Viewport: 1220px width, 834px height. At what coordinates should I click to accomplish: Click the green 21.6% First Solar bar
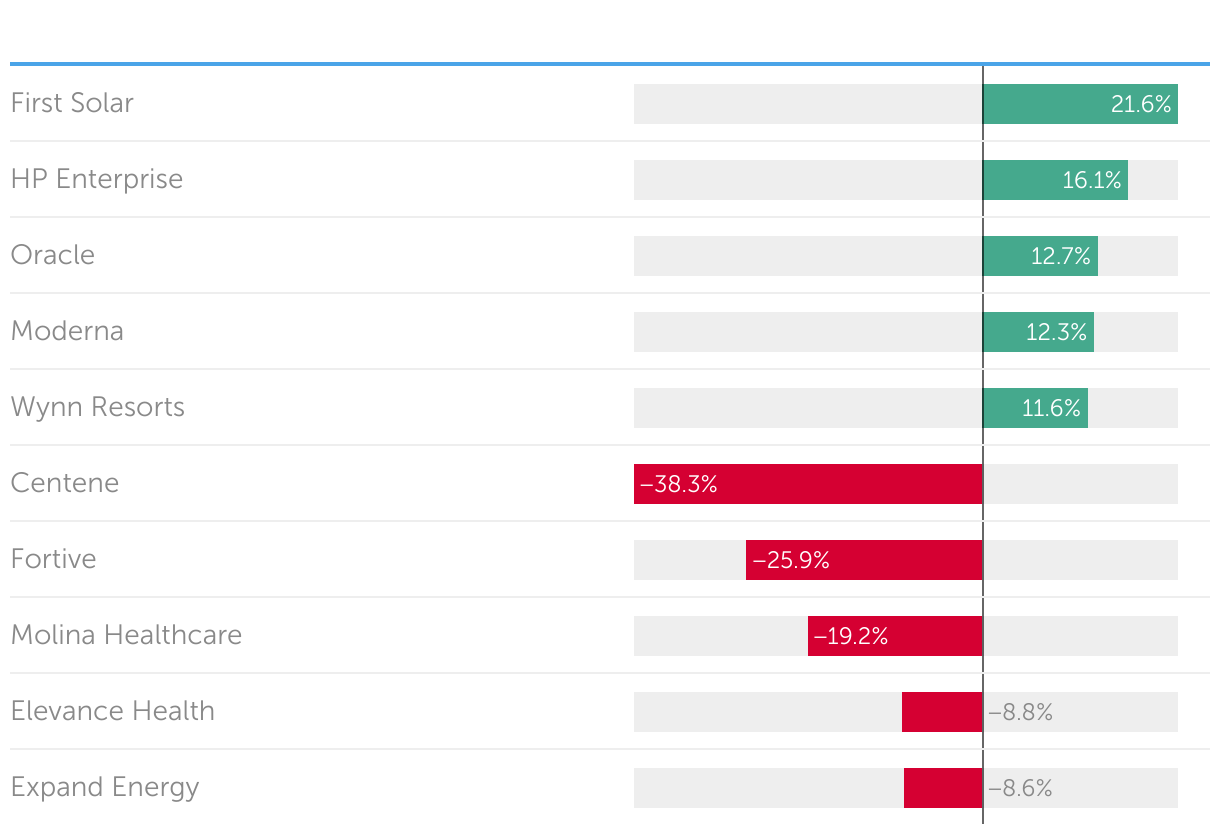1080,104
